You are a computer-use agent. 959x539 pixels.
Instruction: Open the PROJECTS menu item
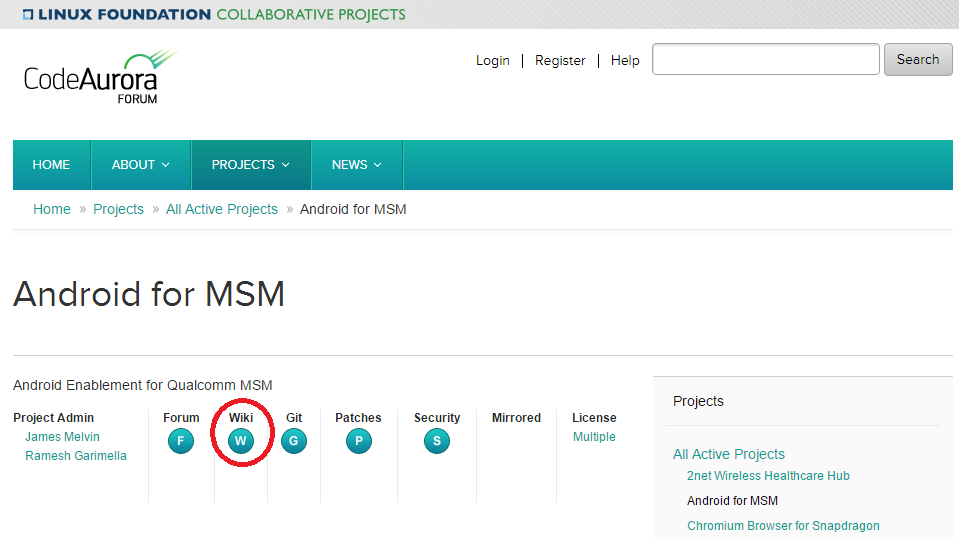click(251, 165)
